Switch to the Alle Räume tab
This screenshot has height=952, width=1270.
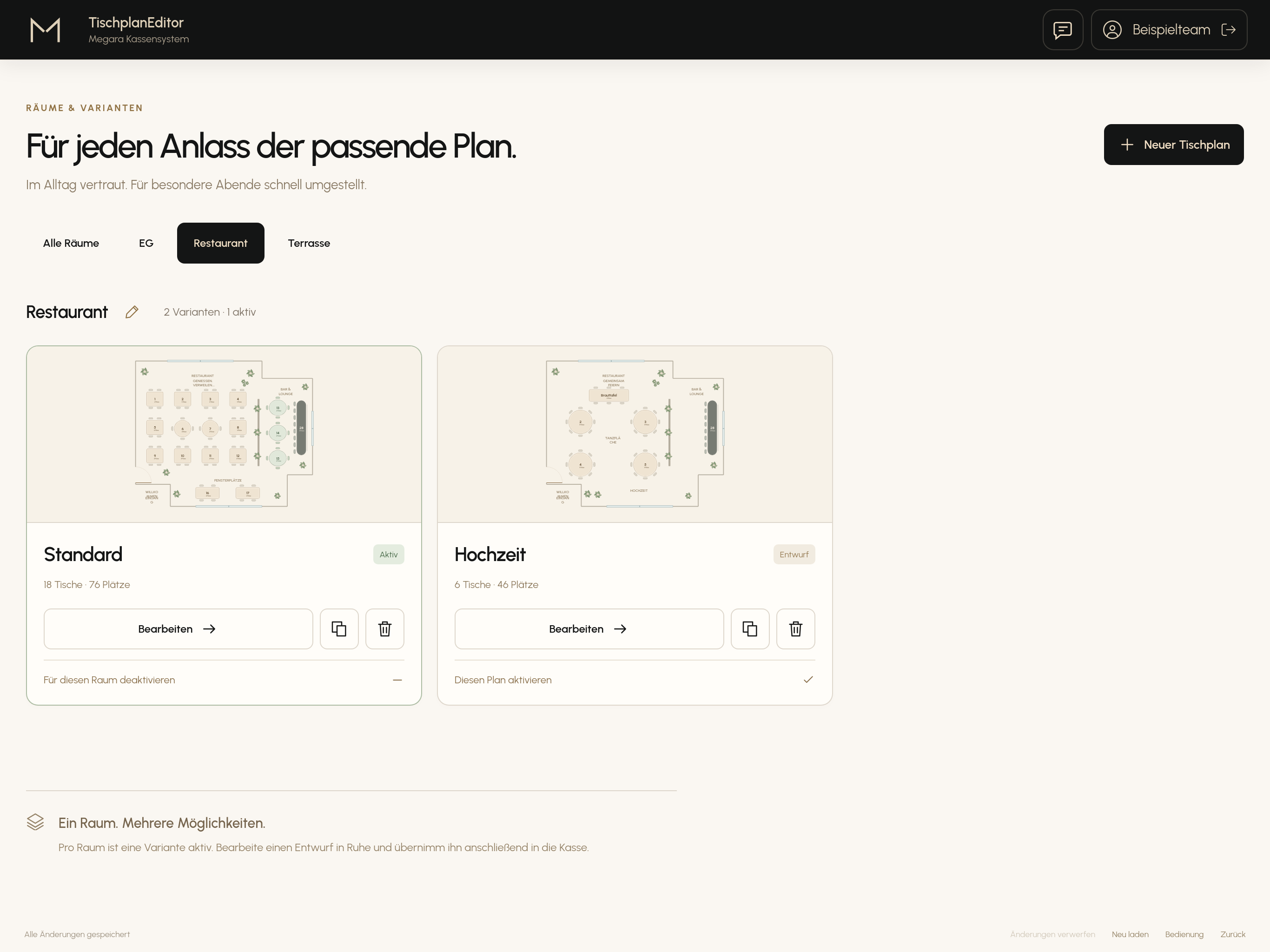coord(71,243)
